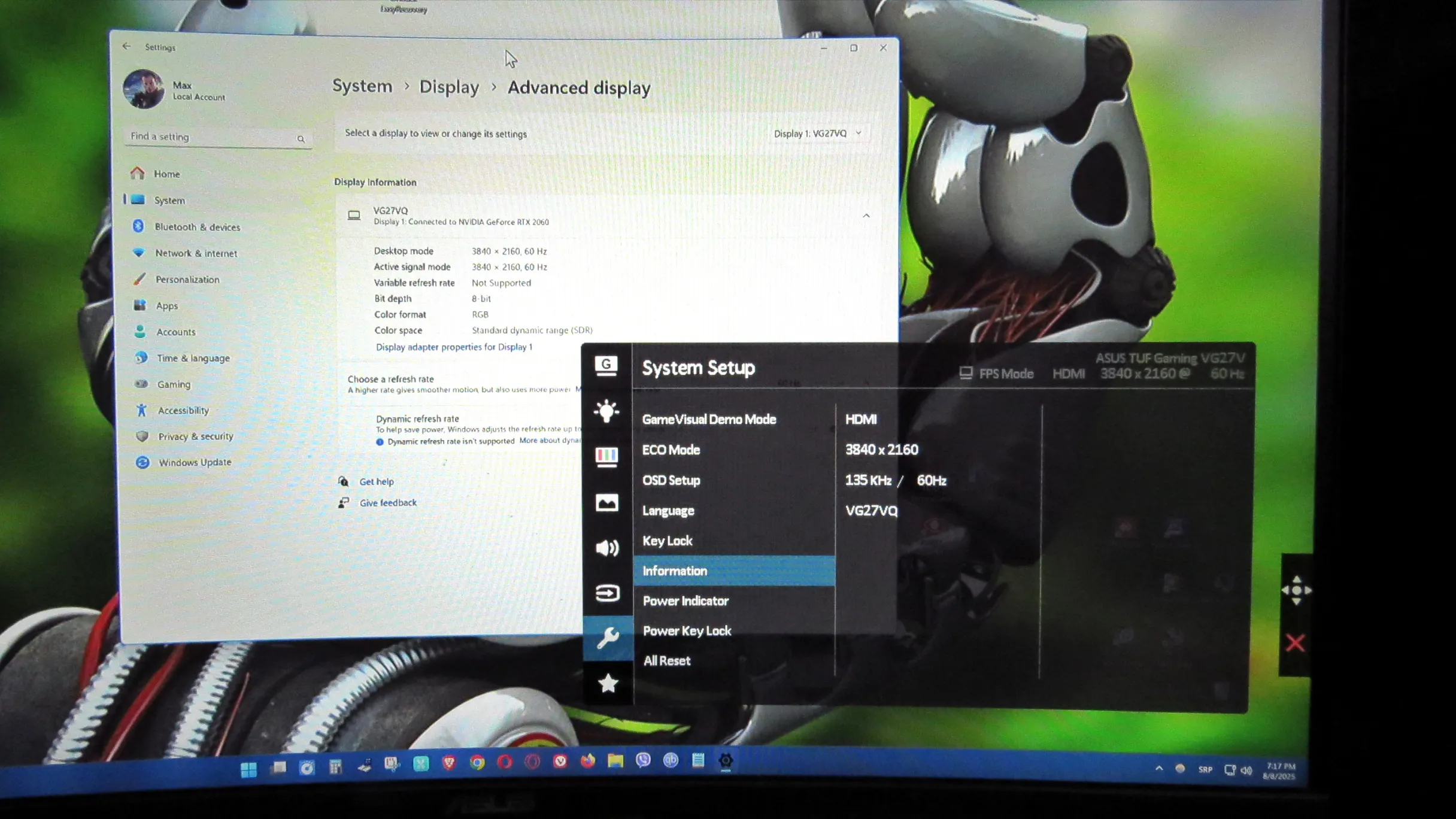The width and height of the screenshot is (1456, 819).
Task: Click the red X to close OSD
Action: [x=1295, y=644]
